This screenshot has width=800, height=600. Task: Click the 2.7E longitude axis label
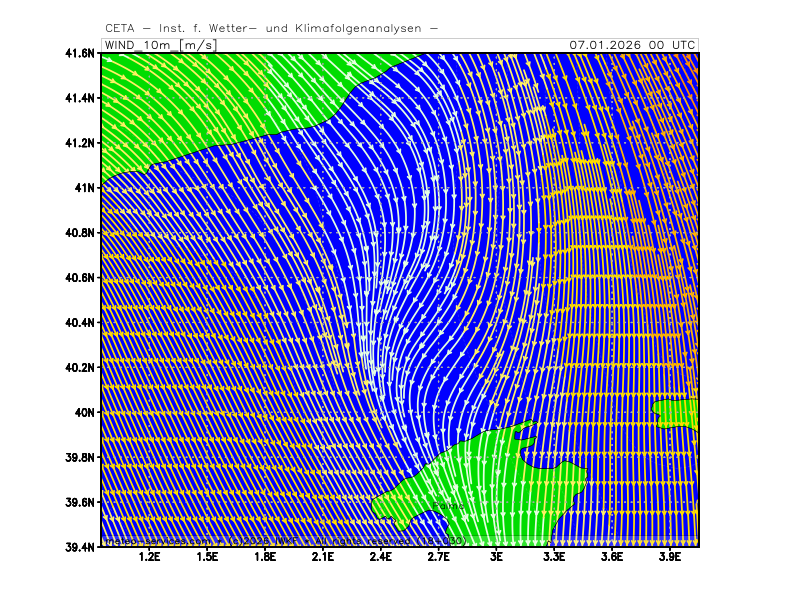(438, 557)
